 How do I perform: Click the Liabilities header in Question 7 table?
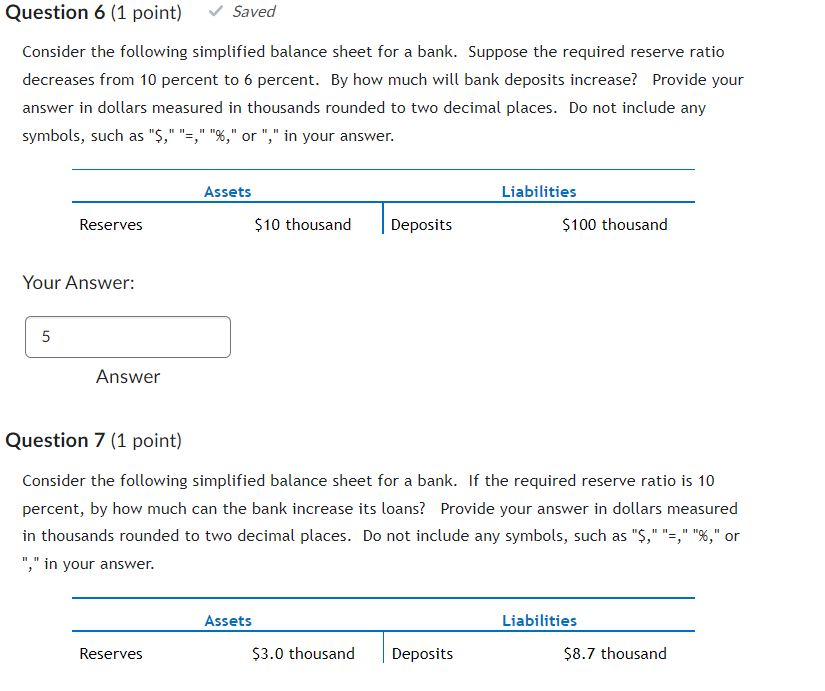click(539, 620)
